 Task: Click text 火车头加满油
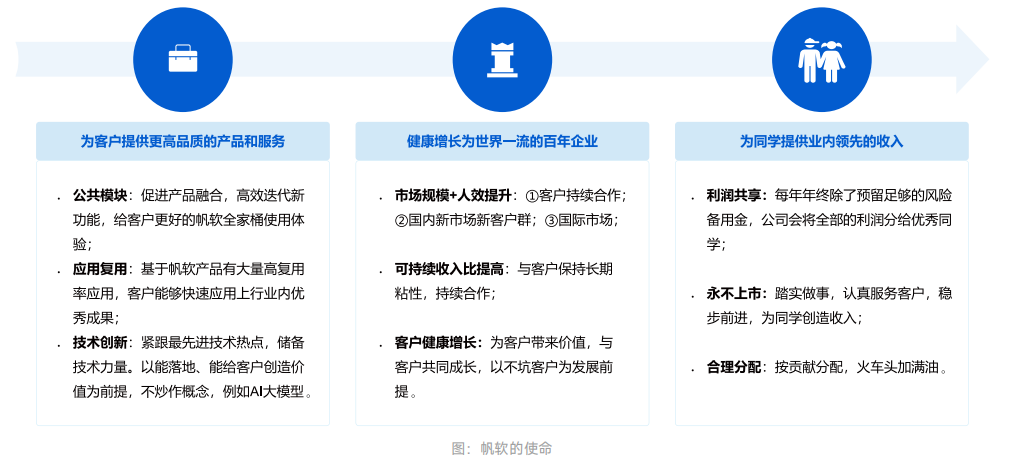(897, 368)
